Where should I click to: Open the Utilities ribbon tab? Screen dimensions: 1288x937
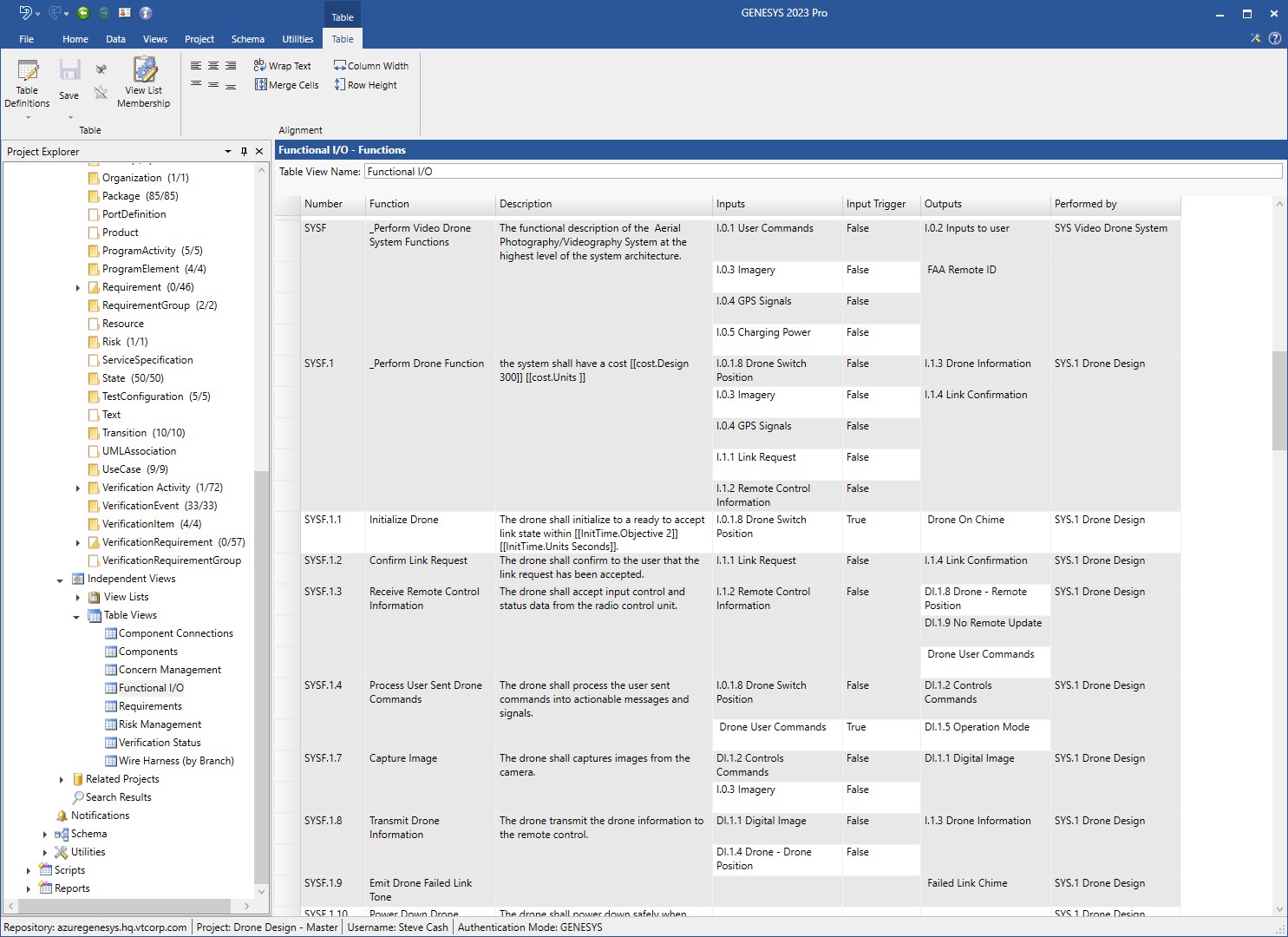pyautogui.click(x=297, y=39)
